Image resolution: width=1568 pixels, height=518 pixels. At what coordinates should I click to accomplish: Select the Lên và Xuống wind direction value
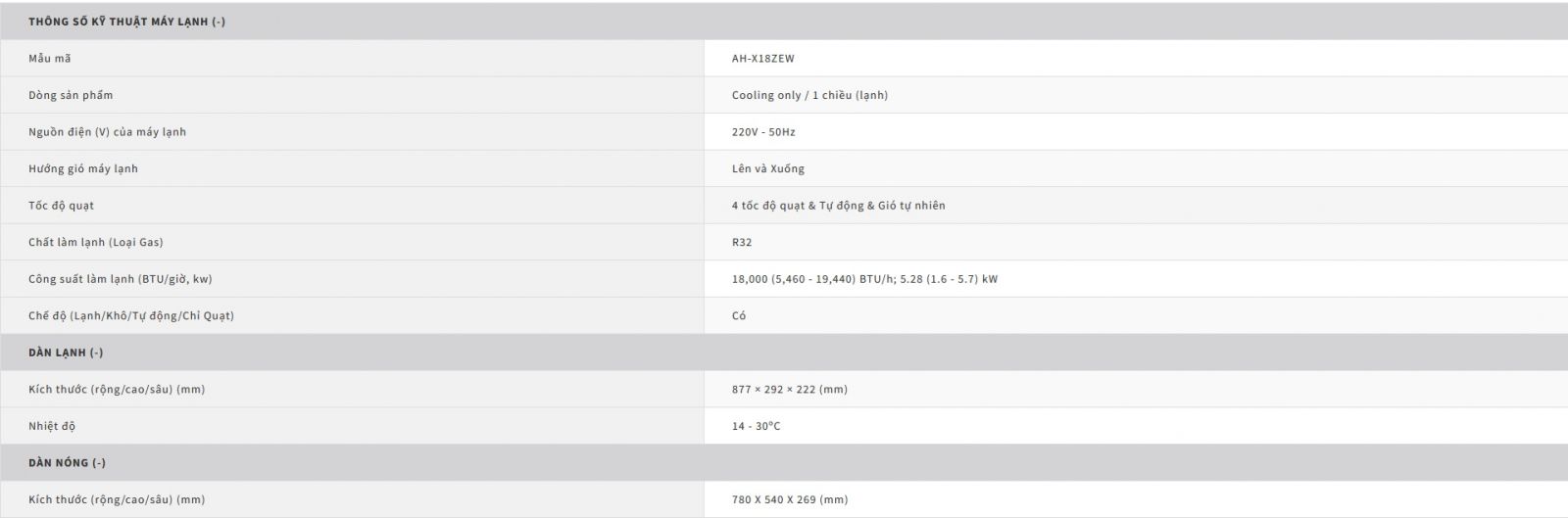click(x=767, y=168)
